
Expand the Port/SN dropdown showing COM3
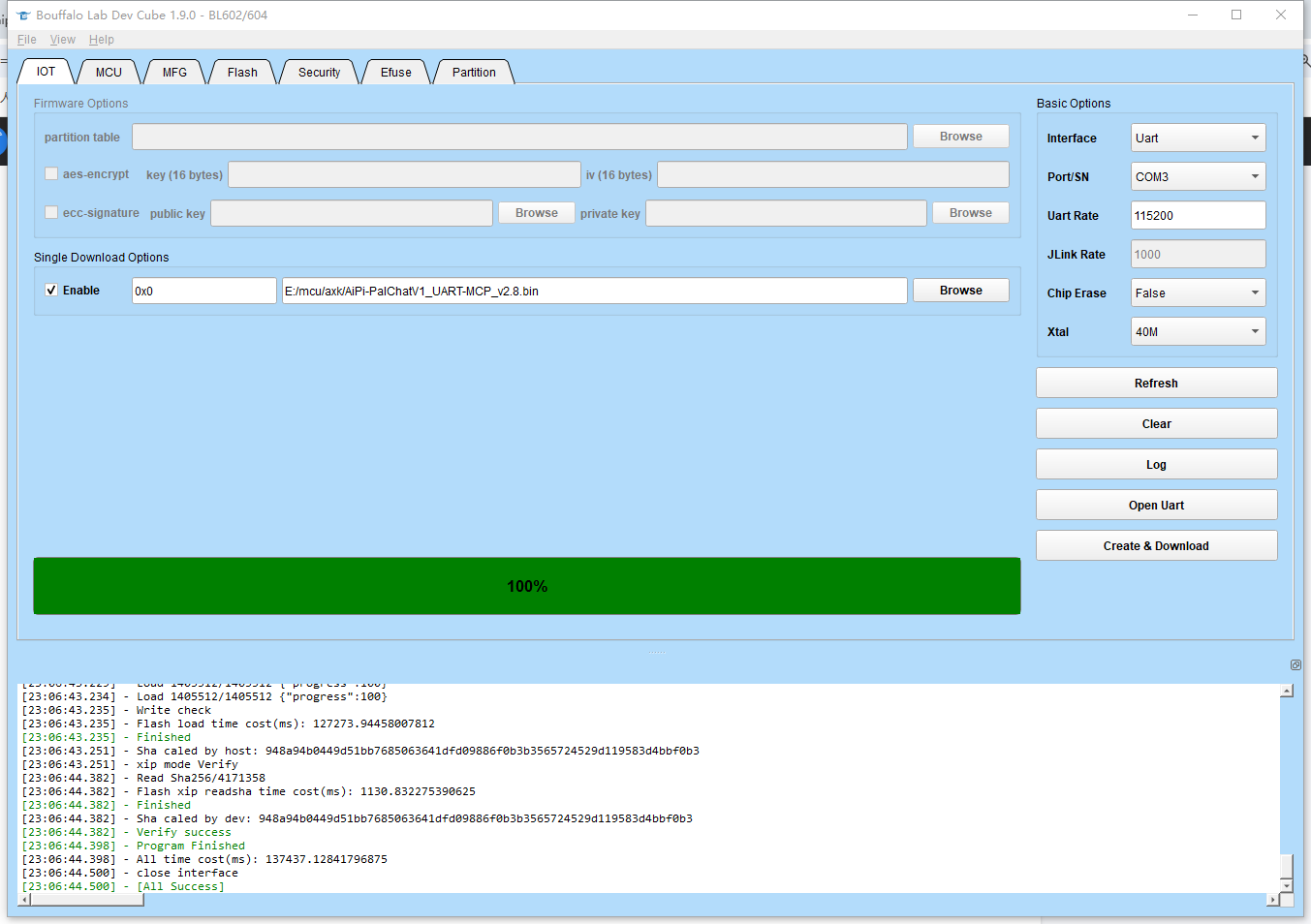pyautogui.click(x=1198, y=177)
